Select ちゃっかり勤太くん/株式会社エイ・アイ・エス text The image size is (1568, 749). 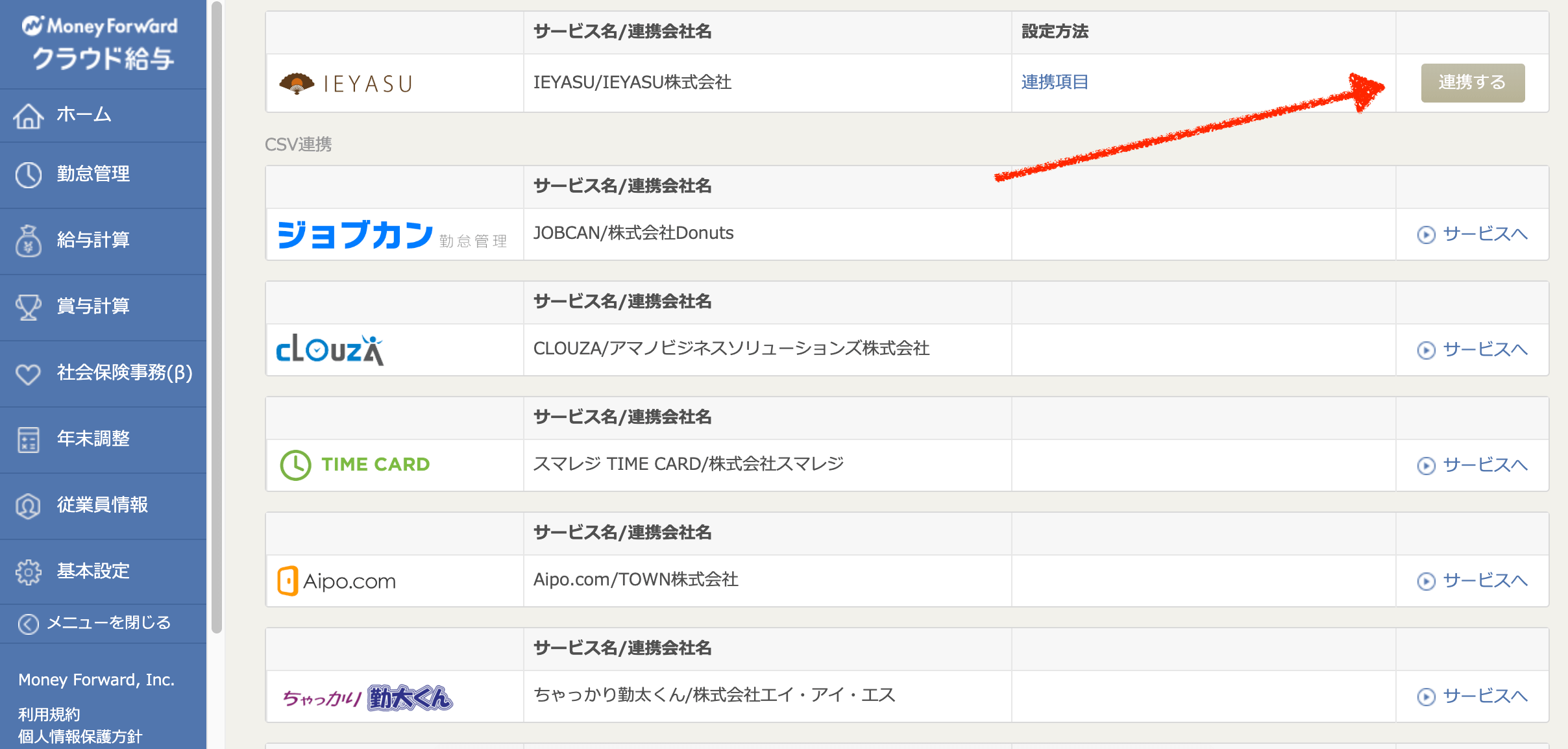(714, 695)
